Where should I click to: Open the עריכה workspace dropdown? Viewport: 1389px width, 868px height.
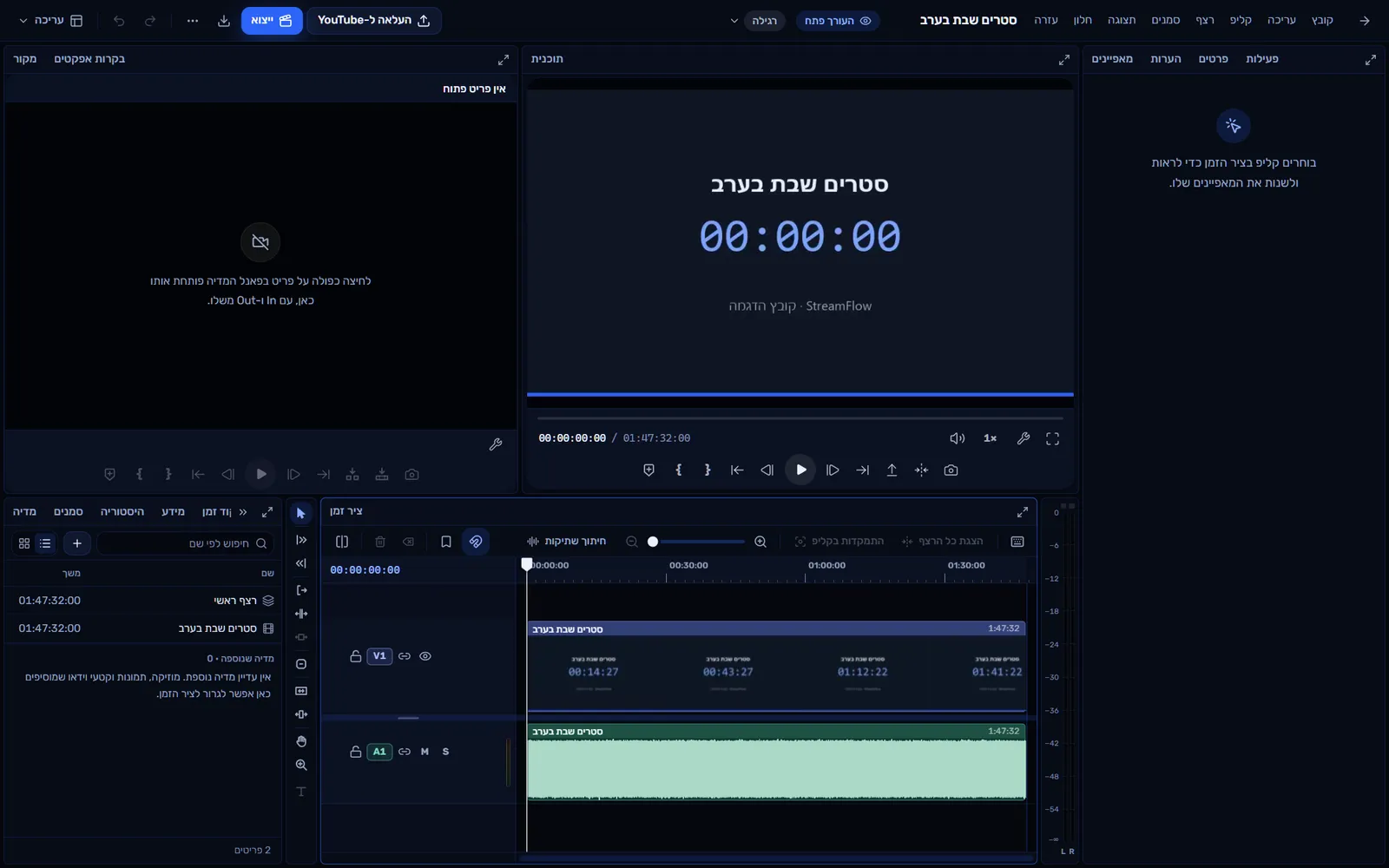click(x=51, y=21)
